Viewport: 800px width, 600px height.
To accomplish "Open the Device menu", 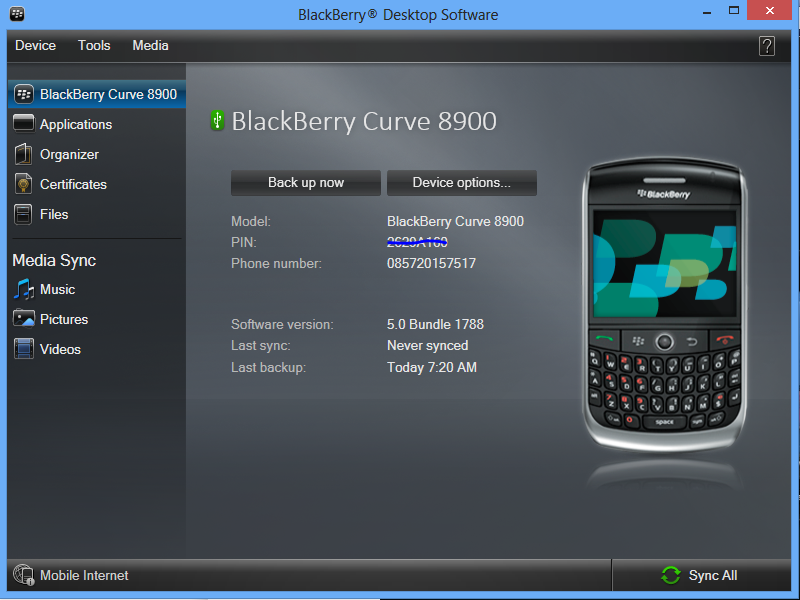I will click(x=35, y=45).
